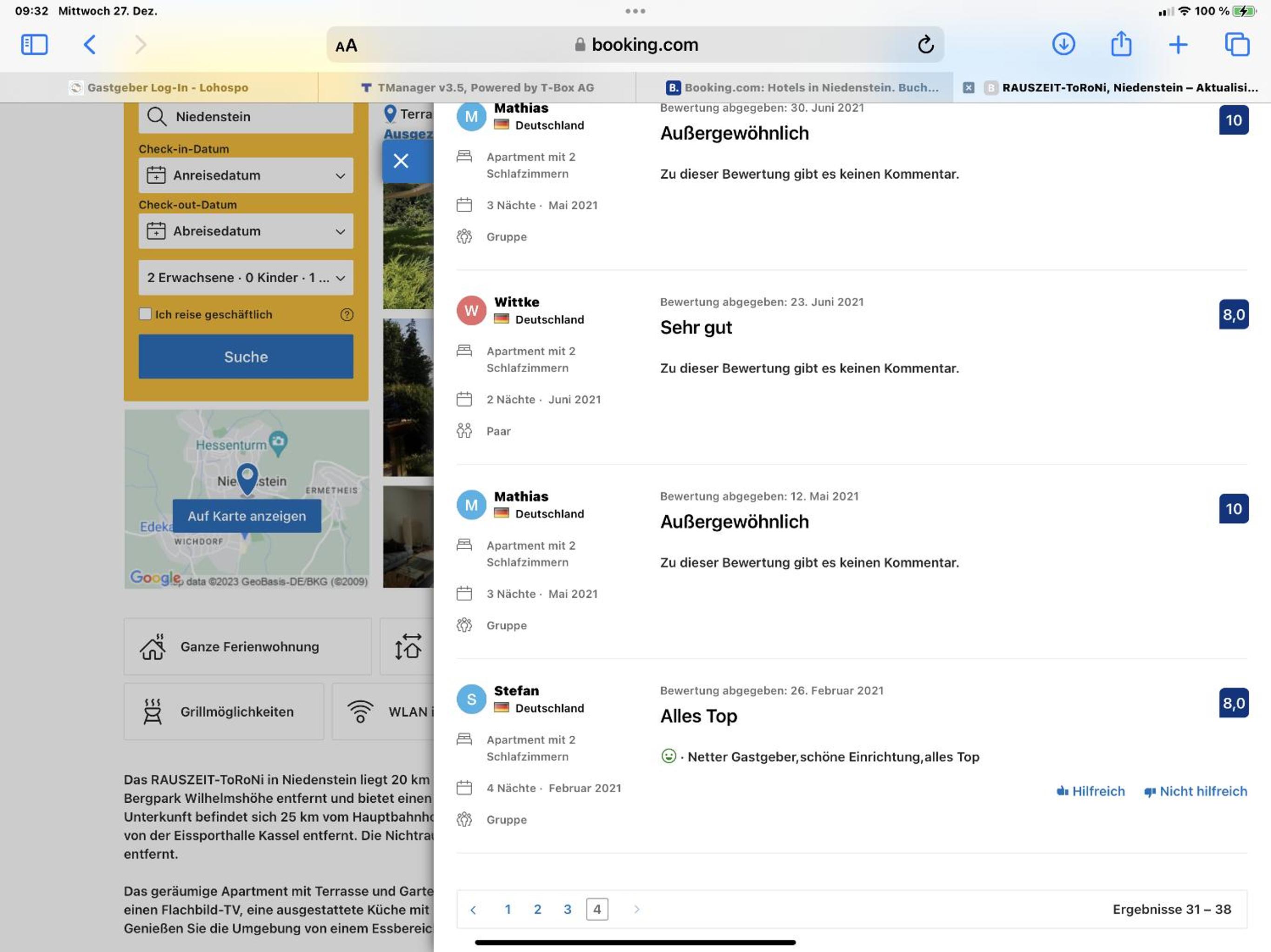Click the next reviews page arrow
The height and width of the screenshot is (952, 1271).
pos(636,910)
